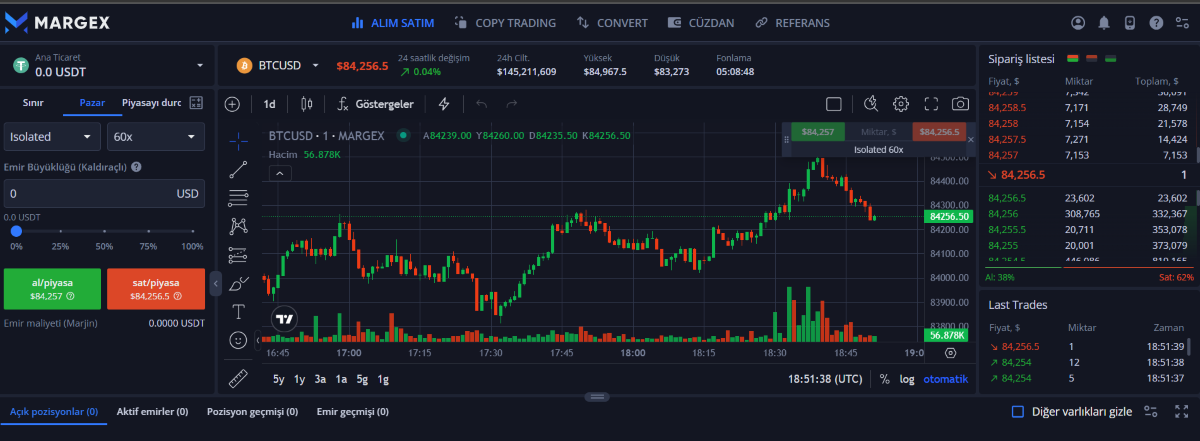1200x441 pixels.
Task: Open the user account profile icon
Action: tap(1077, 22)
